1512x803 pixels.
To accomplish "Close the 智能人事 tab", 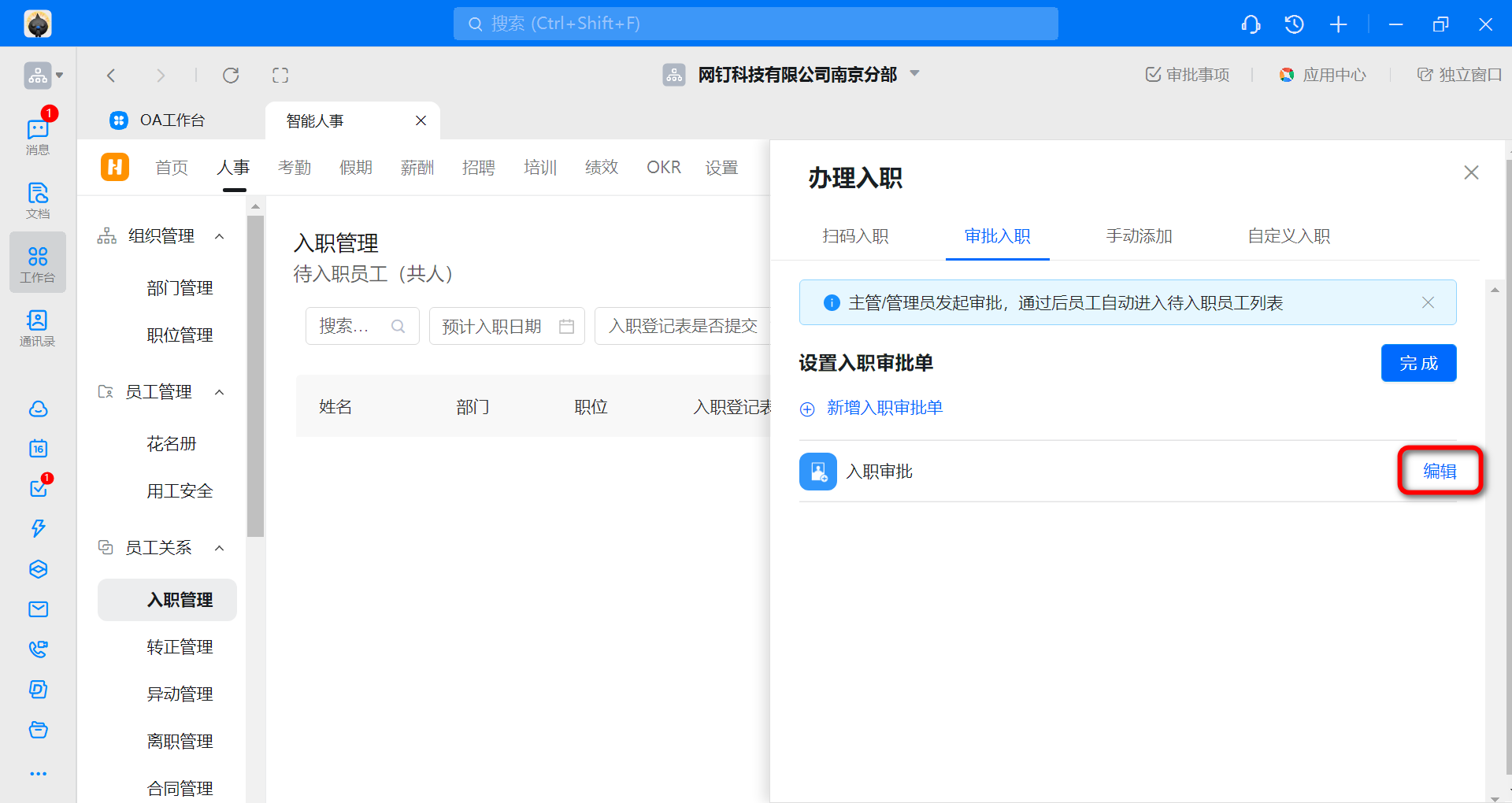I will tap(421, 120).
